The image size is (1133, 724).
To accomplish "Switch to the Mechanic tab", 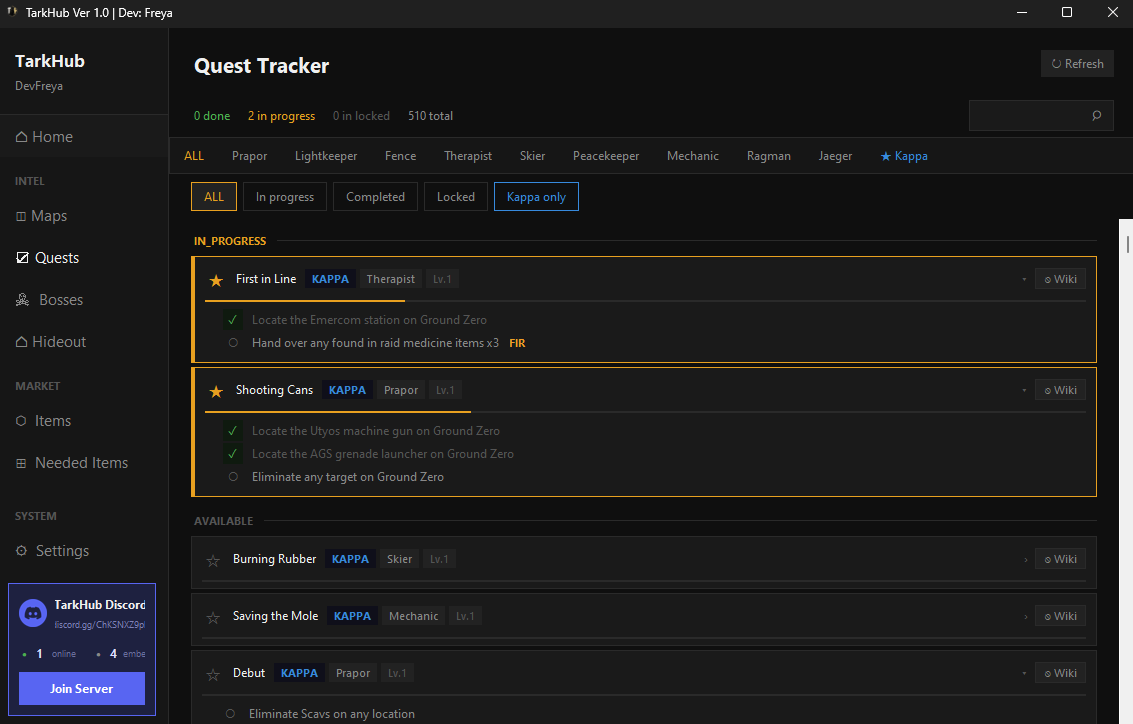I will (692, 155).
